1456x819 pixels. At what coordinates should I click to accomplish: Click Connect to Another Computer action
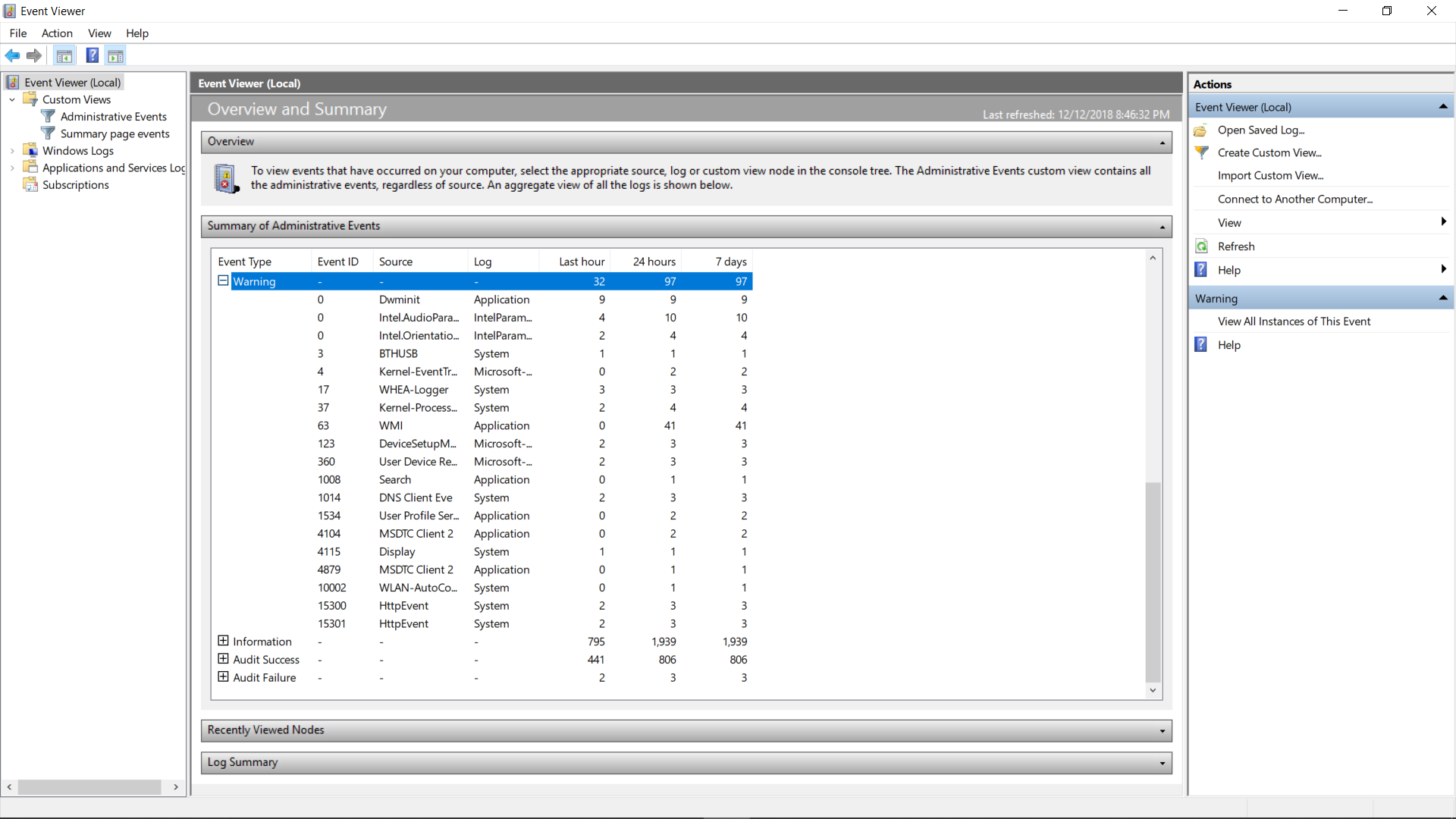pyautogui.click(x=1294, y=199)
